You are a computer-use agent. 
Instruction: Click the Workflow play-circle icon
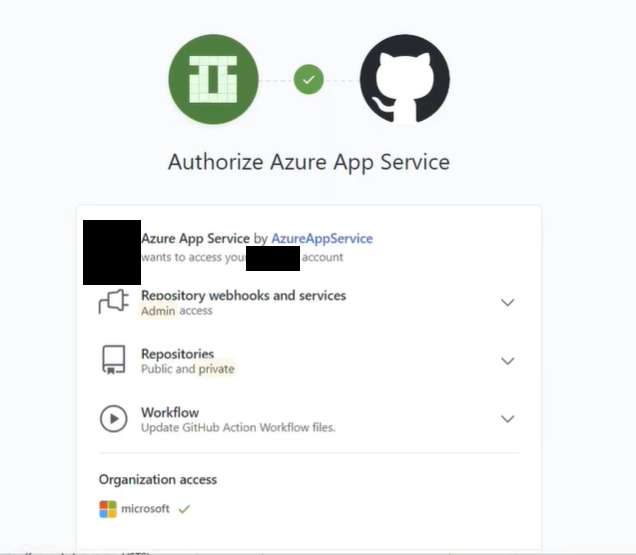pyautogui.click(x=114, y=418)
